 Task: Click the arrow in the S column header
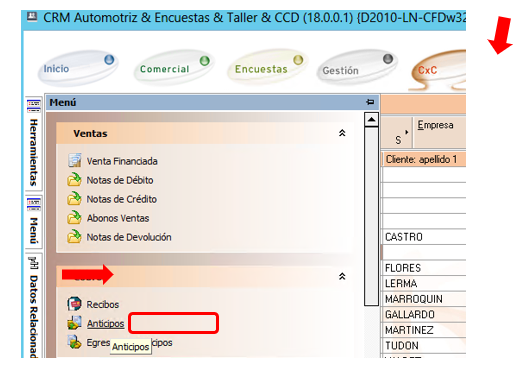coord(407,132)
